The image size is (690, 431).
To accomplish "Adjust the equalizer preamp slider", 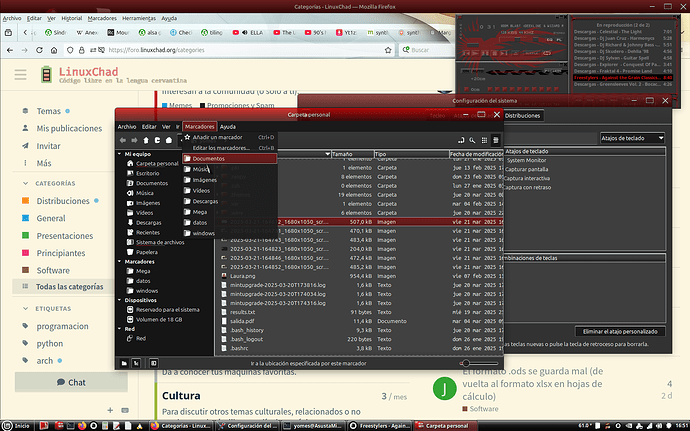I will tap(466, 89).
